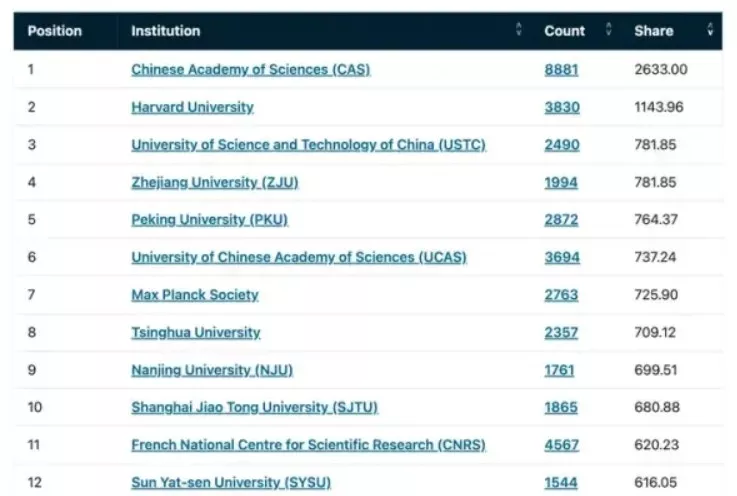The image size is (737, 496).
Task: Open Chinese Academy of Sciences (CAS) link
Action: (251, 70)
